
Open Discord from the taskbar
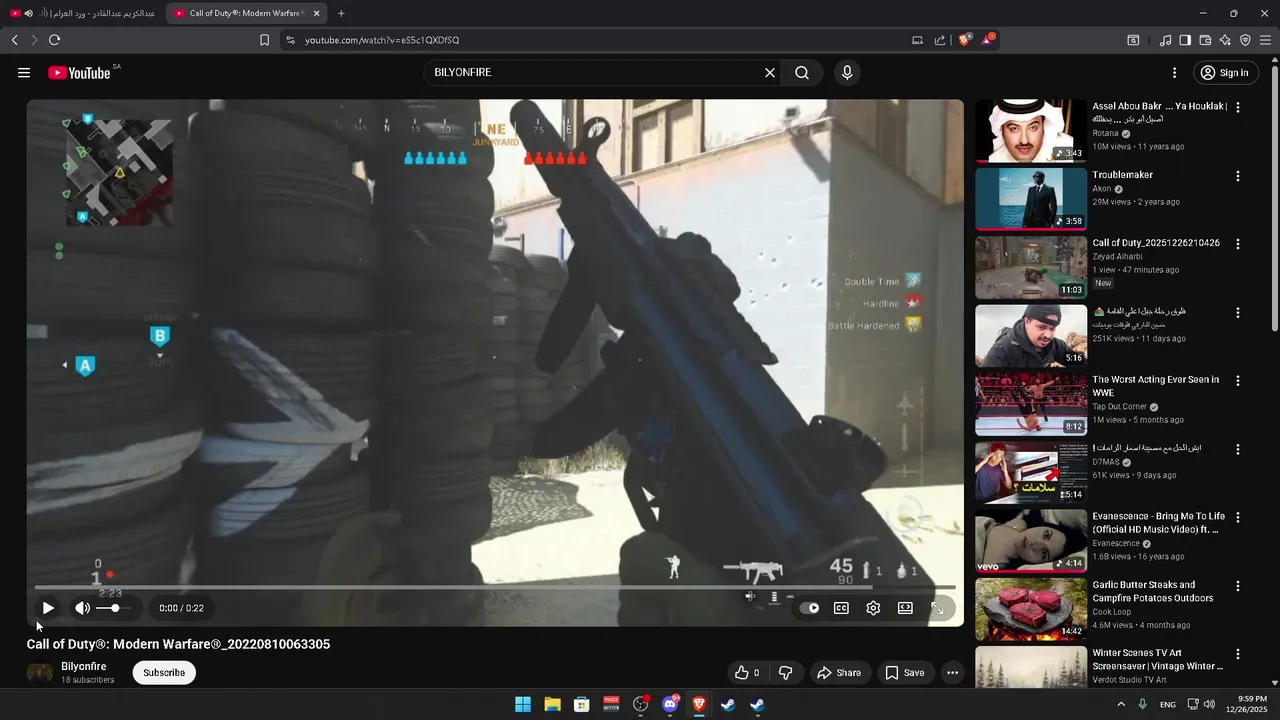[670, 704]
